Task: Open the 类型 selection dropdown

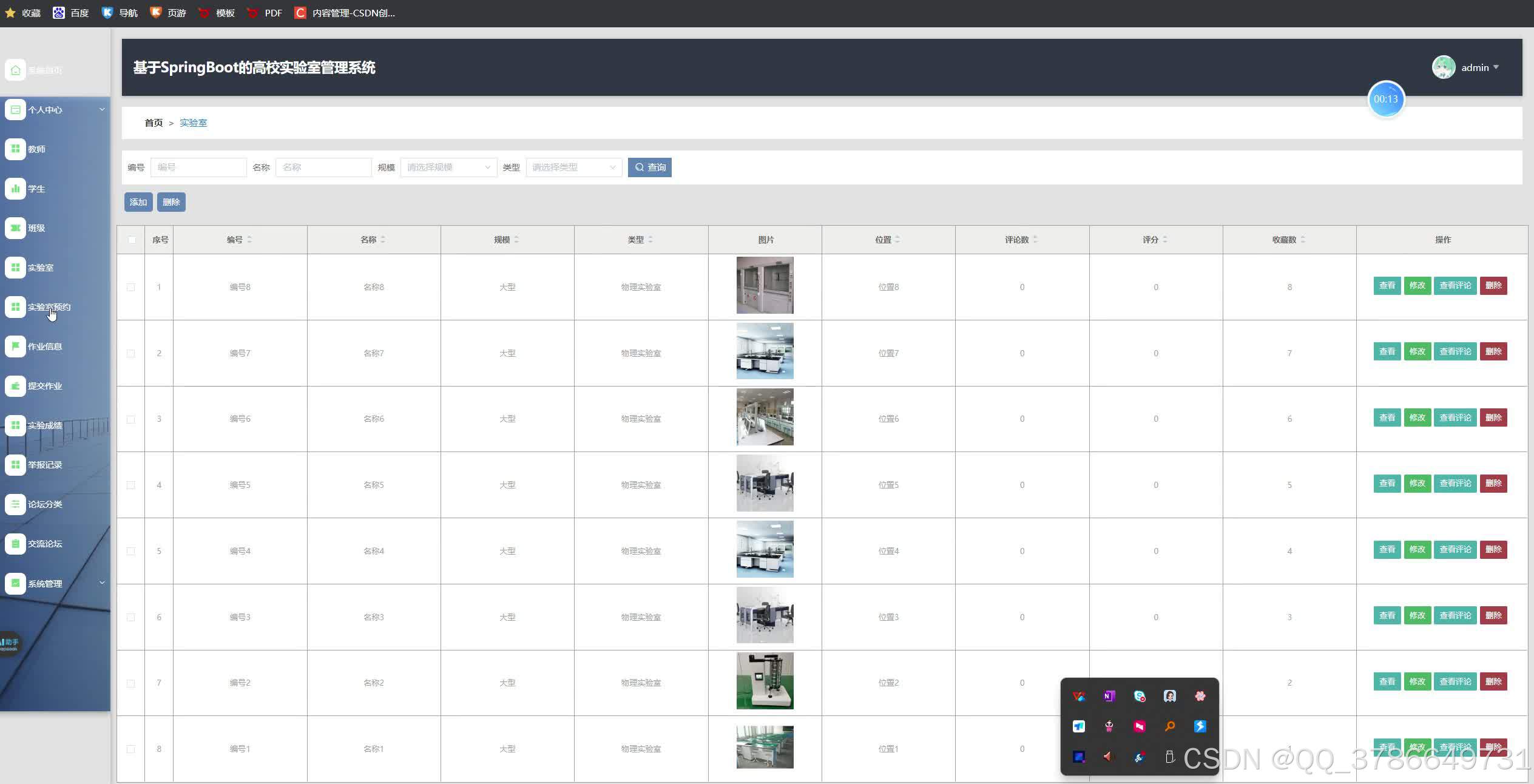Action: pyautogui.click(x=573, y=167)
